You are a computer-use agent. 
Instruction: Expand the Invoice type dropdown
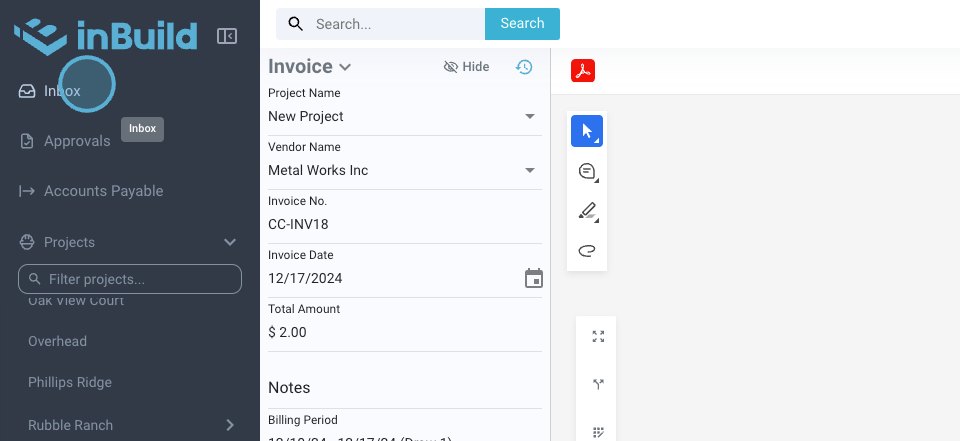click(345, 68)
